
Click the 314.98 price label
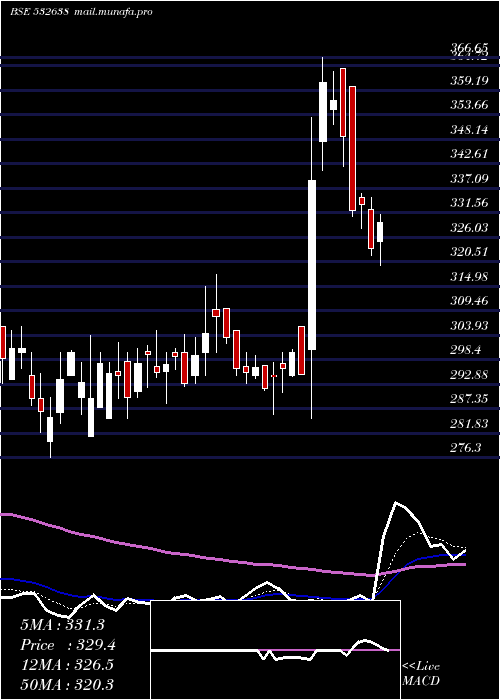pyautogui.click(x=469, y=277)
